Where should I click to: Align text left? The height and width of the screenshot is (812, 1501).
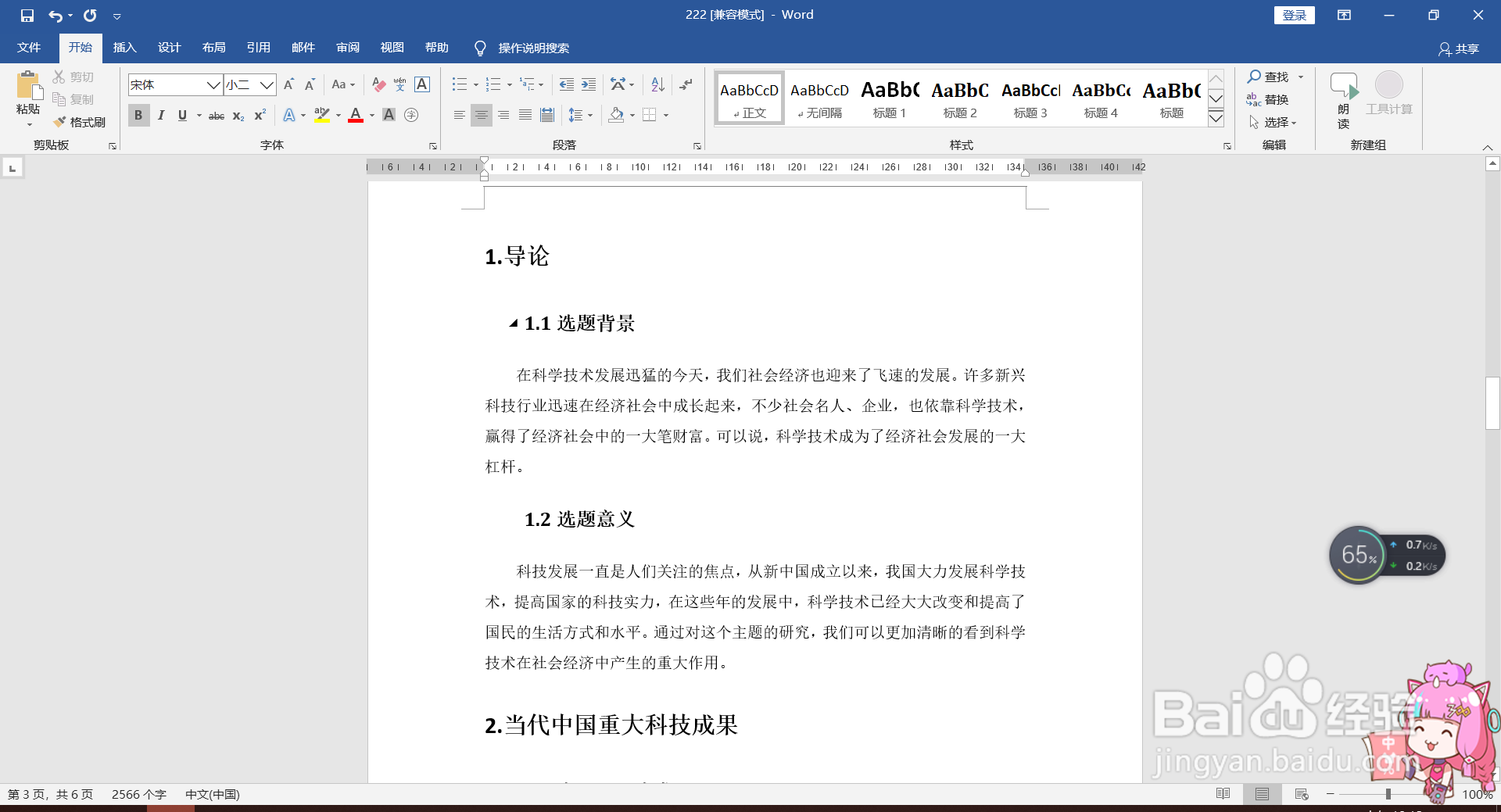click(x=460, y=115)
